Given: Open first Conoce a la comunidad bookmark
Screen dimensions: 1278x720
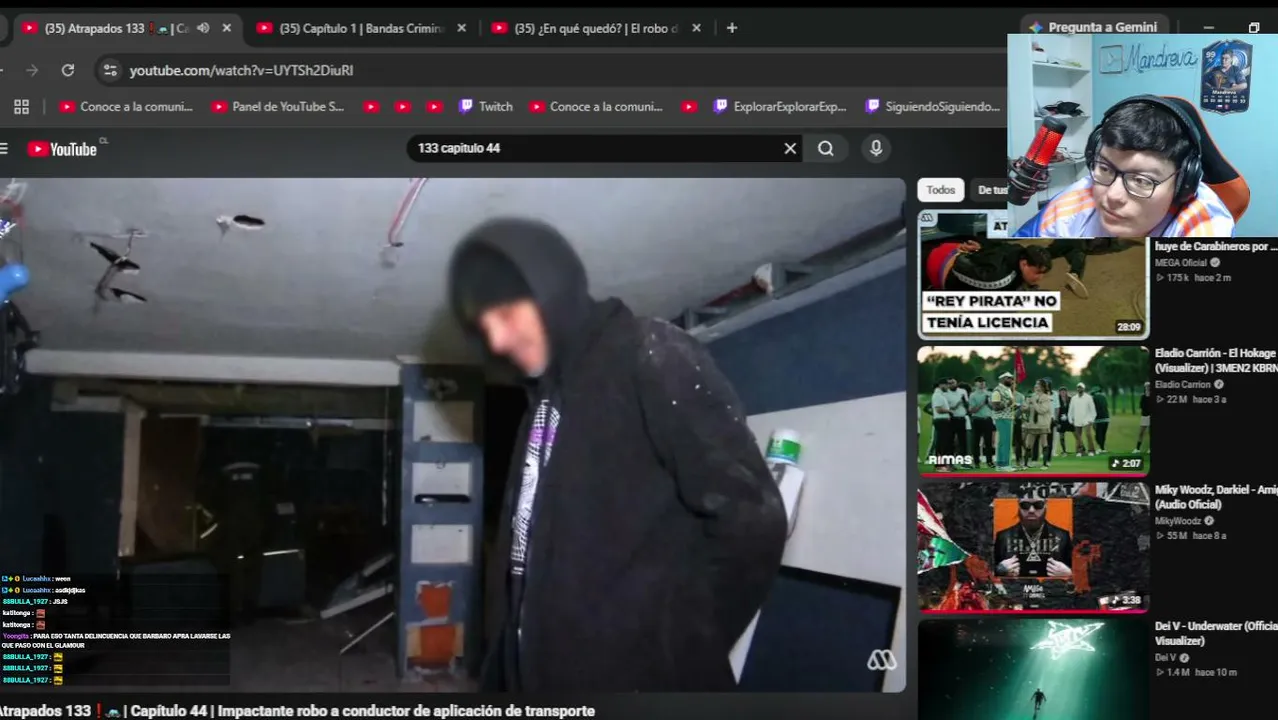Looking at the screenshot, I should click(125, 106).
